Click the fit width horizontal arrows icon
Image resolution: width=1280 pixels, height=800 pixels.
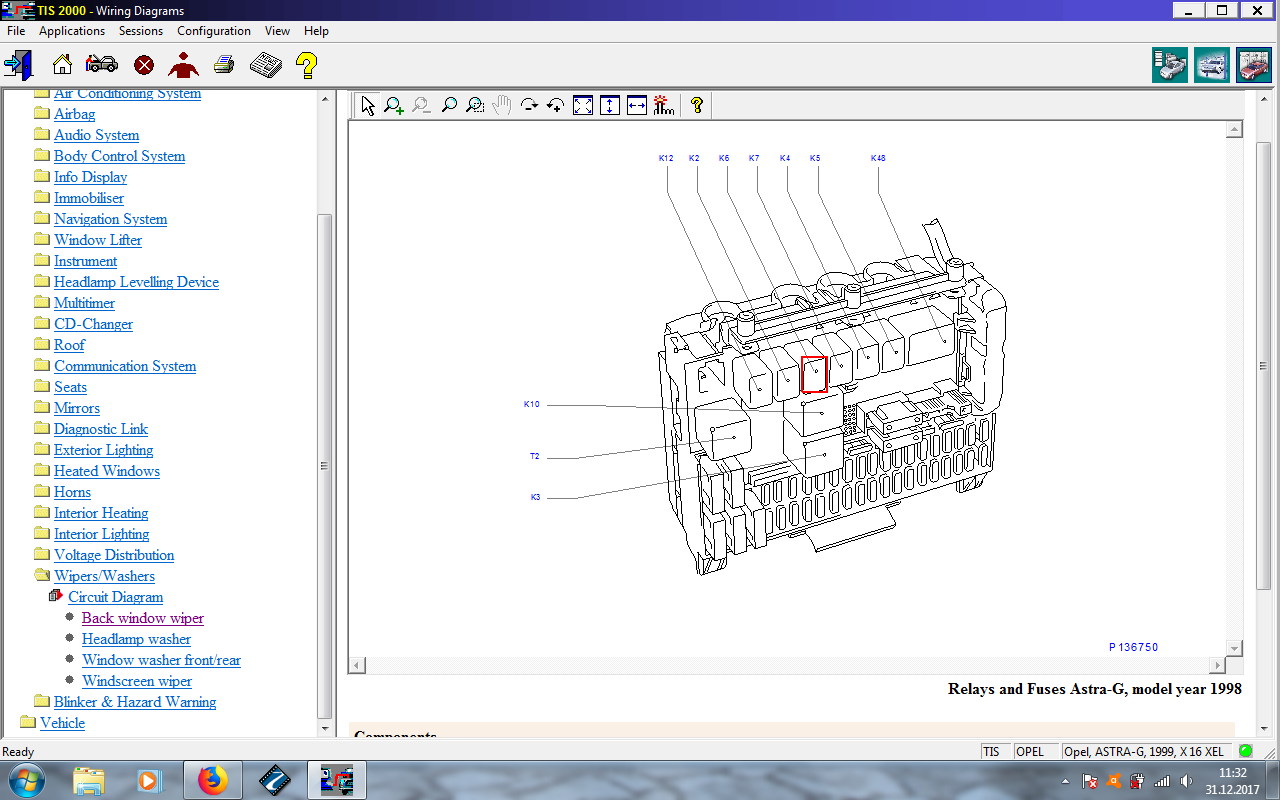(x=637, y=105)
